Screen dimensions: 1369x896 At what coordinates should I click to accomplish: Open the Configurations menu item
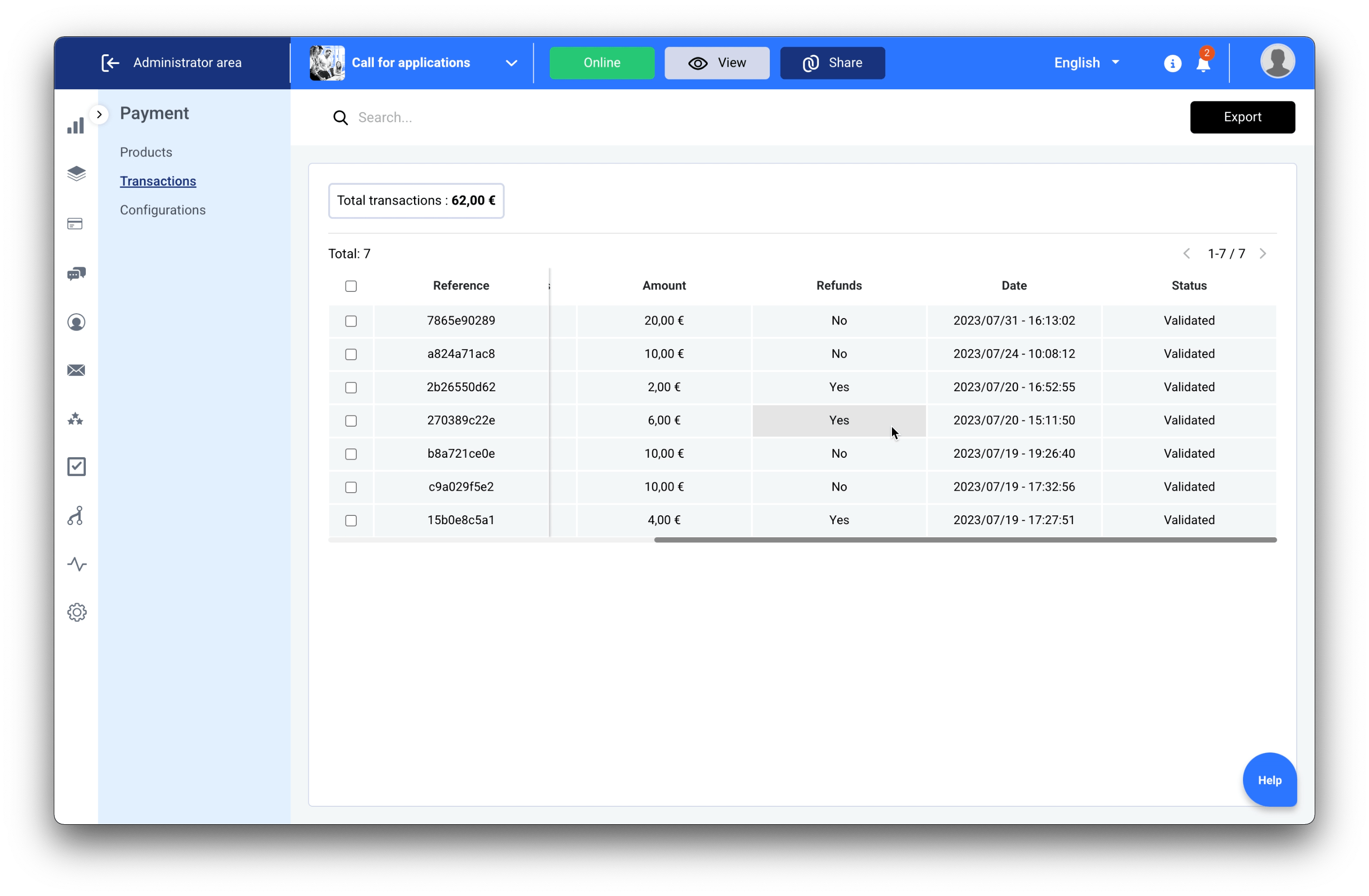tap(162, 210)
